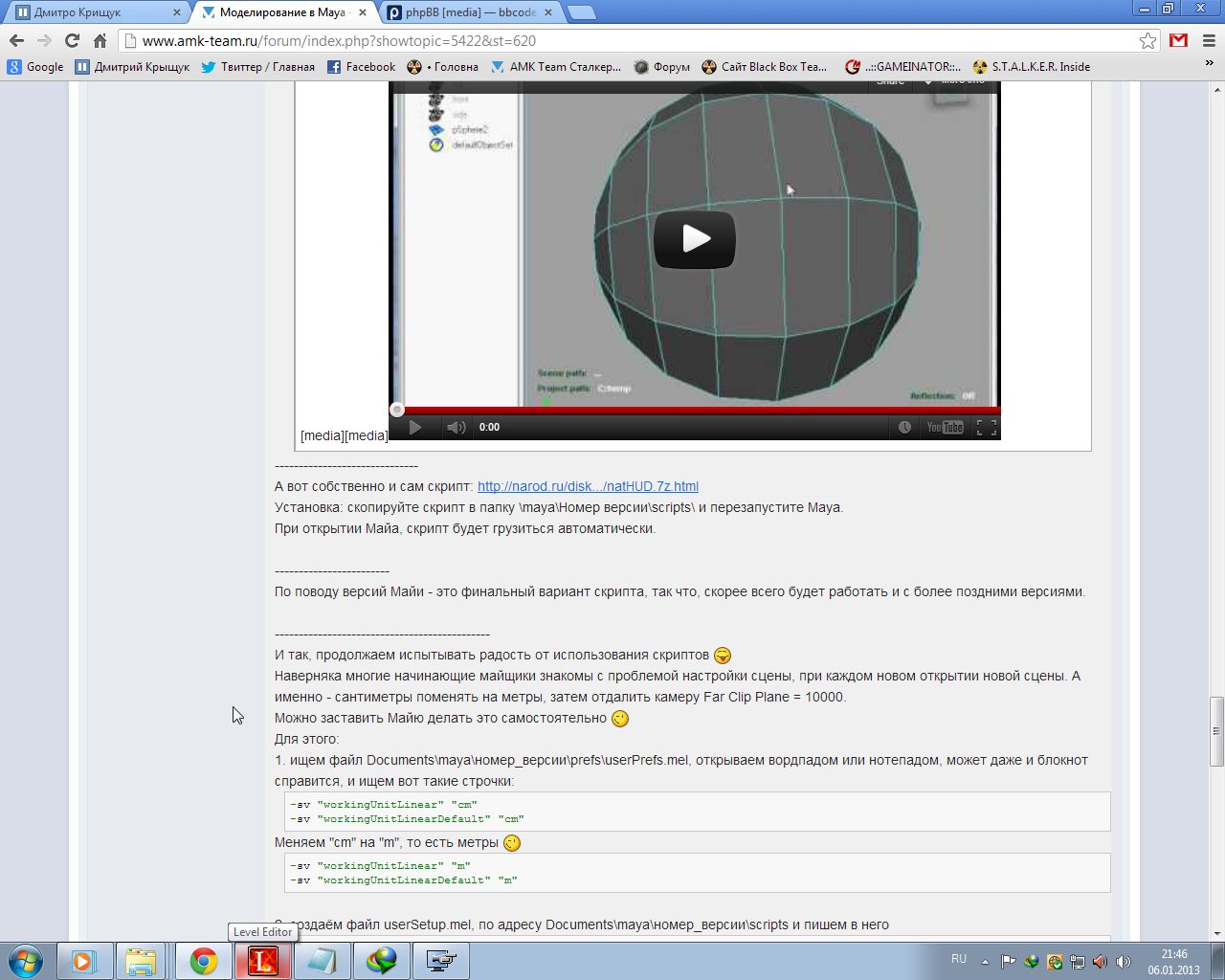This screenshot has height=980, width=1225.
Task: Open the Gmail extension icon
Action: [1178, 40]
